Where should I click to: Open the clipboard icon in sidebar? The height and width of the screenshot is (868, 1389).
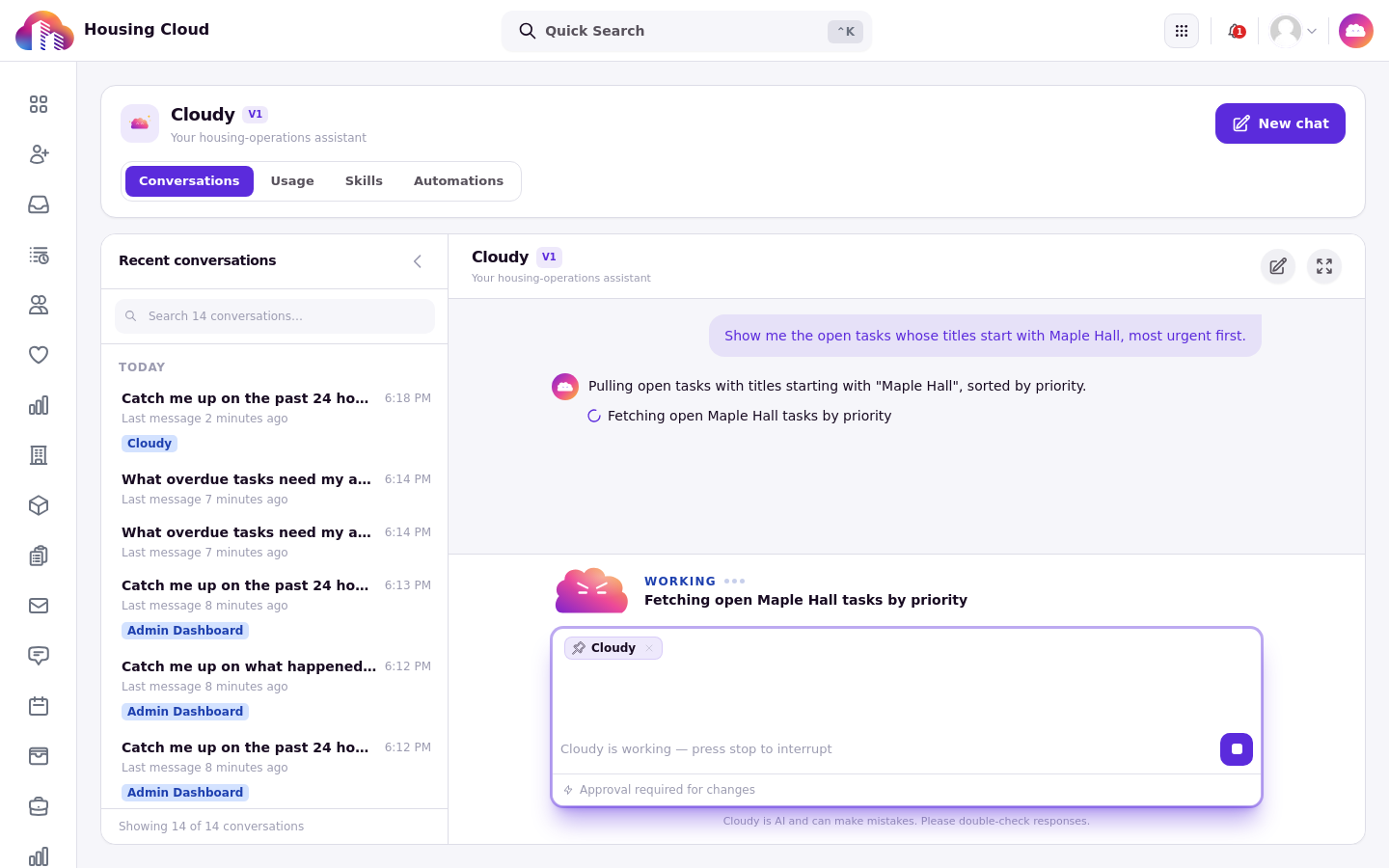coord(39,556)
